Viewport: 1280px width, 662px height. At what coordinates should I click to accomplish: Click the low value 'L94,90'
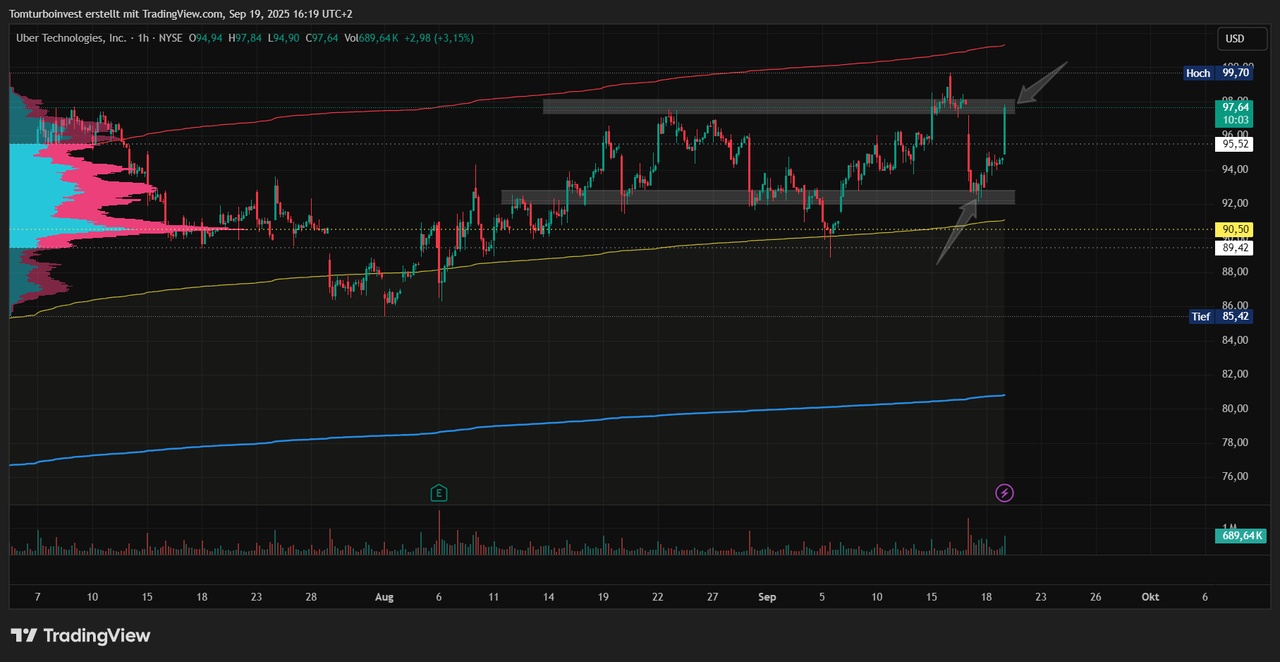coord(285,38)
